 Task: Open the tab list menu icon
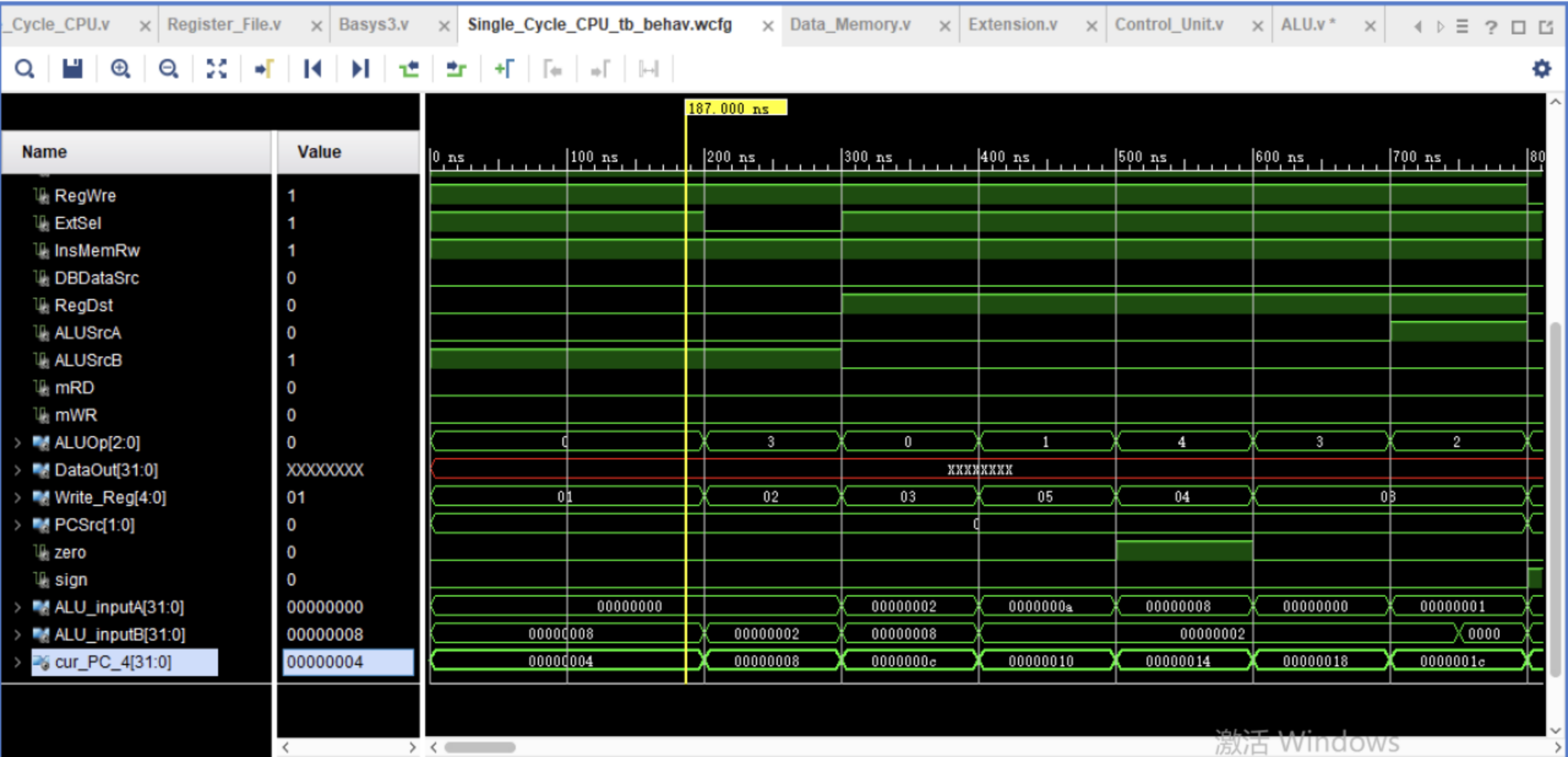[1462, 26]
